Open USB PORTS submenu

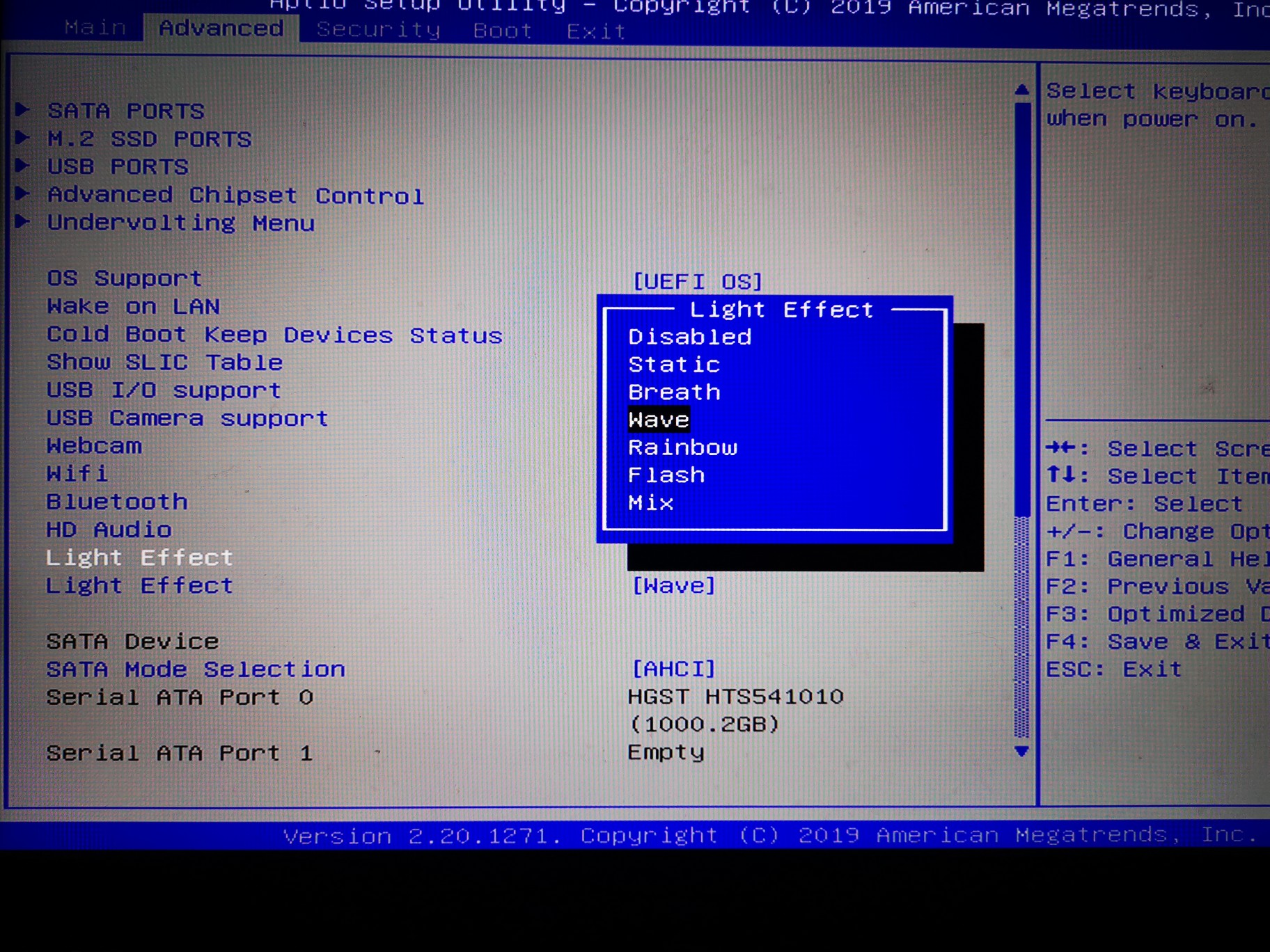click(118, 166)
